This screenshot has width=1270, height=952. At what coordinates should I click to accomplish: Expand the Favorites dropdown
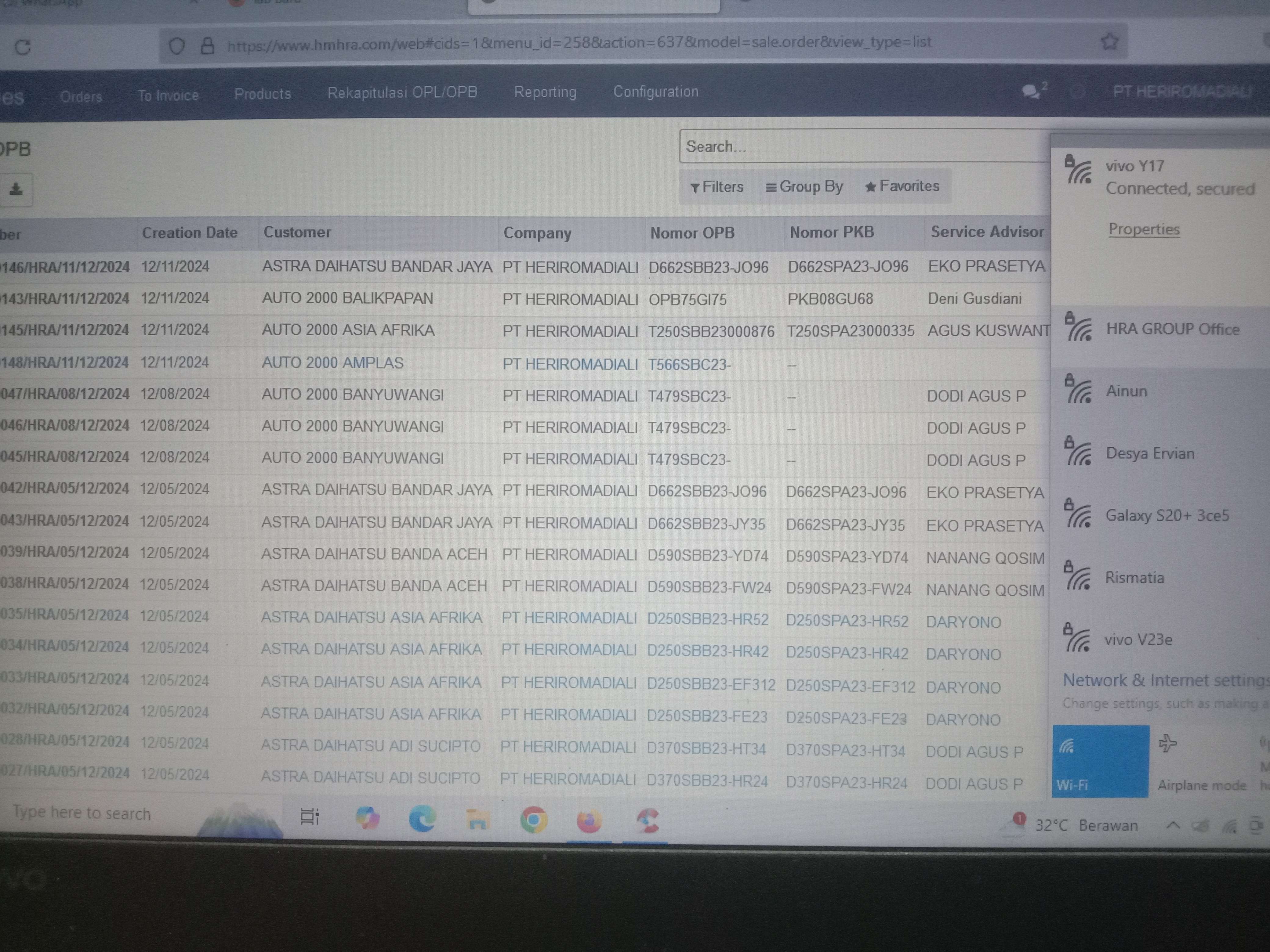902,186
